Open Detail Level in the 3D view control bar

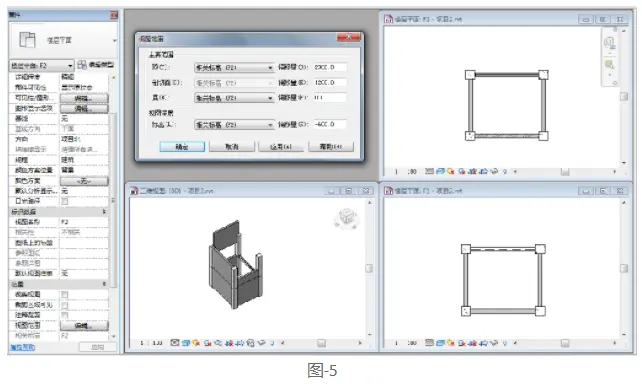(175, 343)
